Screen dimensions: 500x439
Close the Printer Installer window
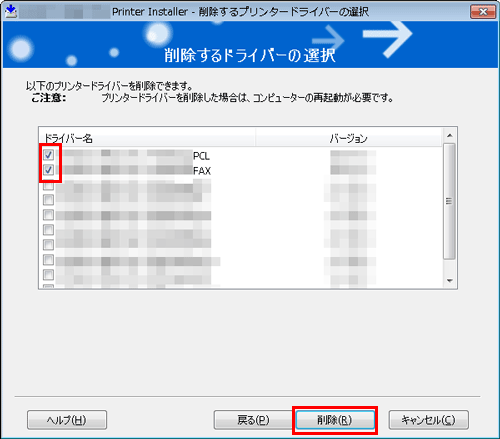coord(483,12)
